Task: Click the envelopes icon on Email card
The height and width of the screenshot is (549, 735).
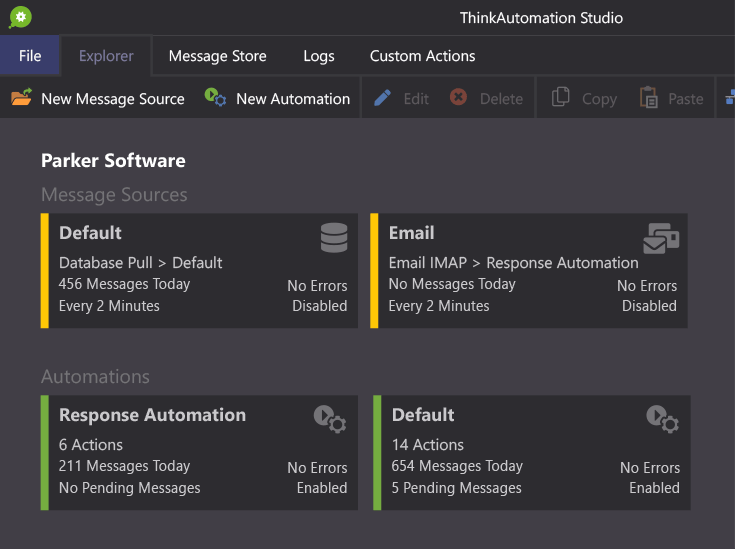Action: point(661,238)
